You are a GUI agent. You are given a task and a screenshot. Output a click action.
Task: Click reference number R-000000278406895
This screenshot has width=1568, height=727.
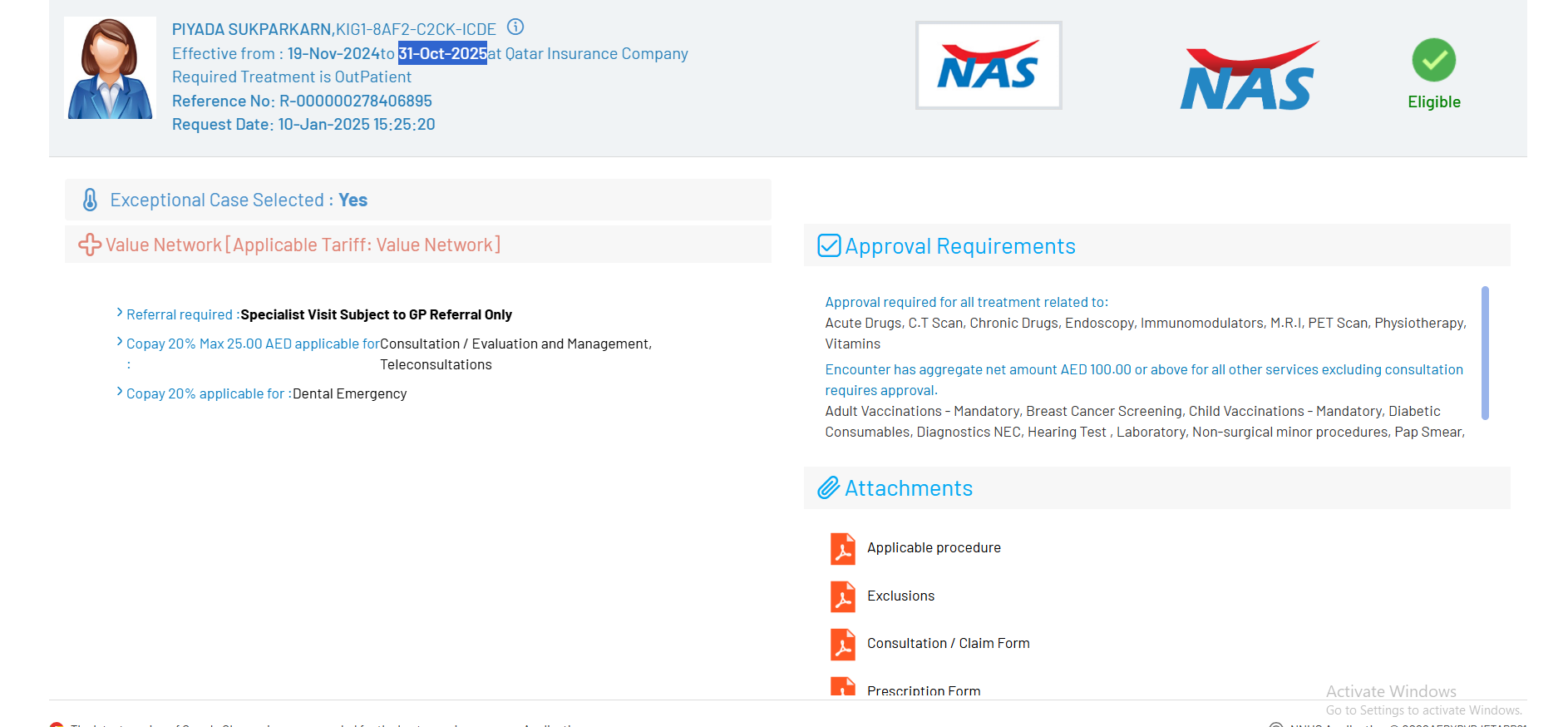pyautogui.click(x=356, y=101)
